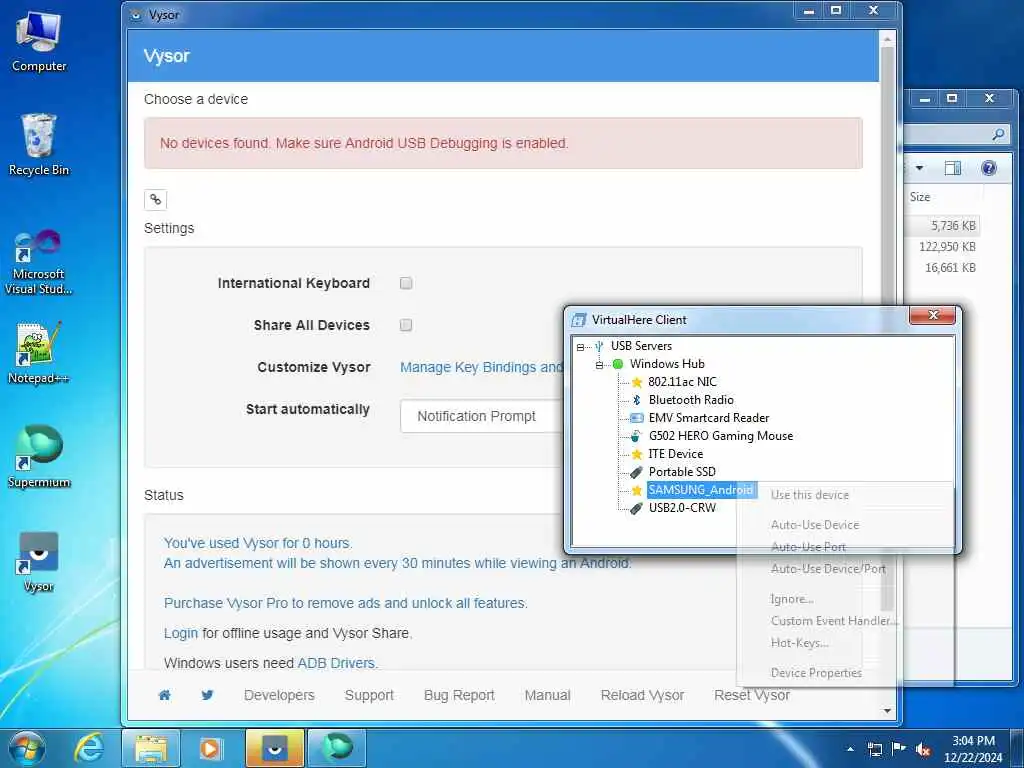Click the network tray icon
Screen dimensions: 1024x768
[x=874, y=749]
